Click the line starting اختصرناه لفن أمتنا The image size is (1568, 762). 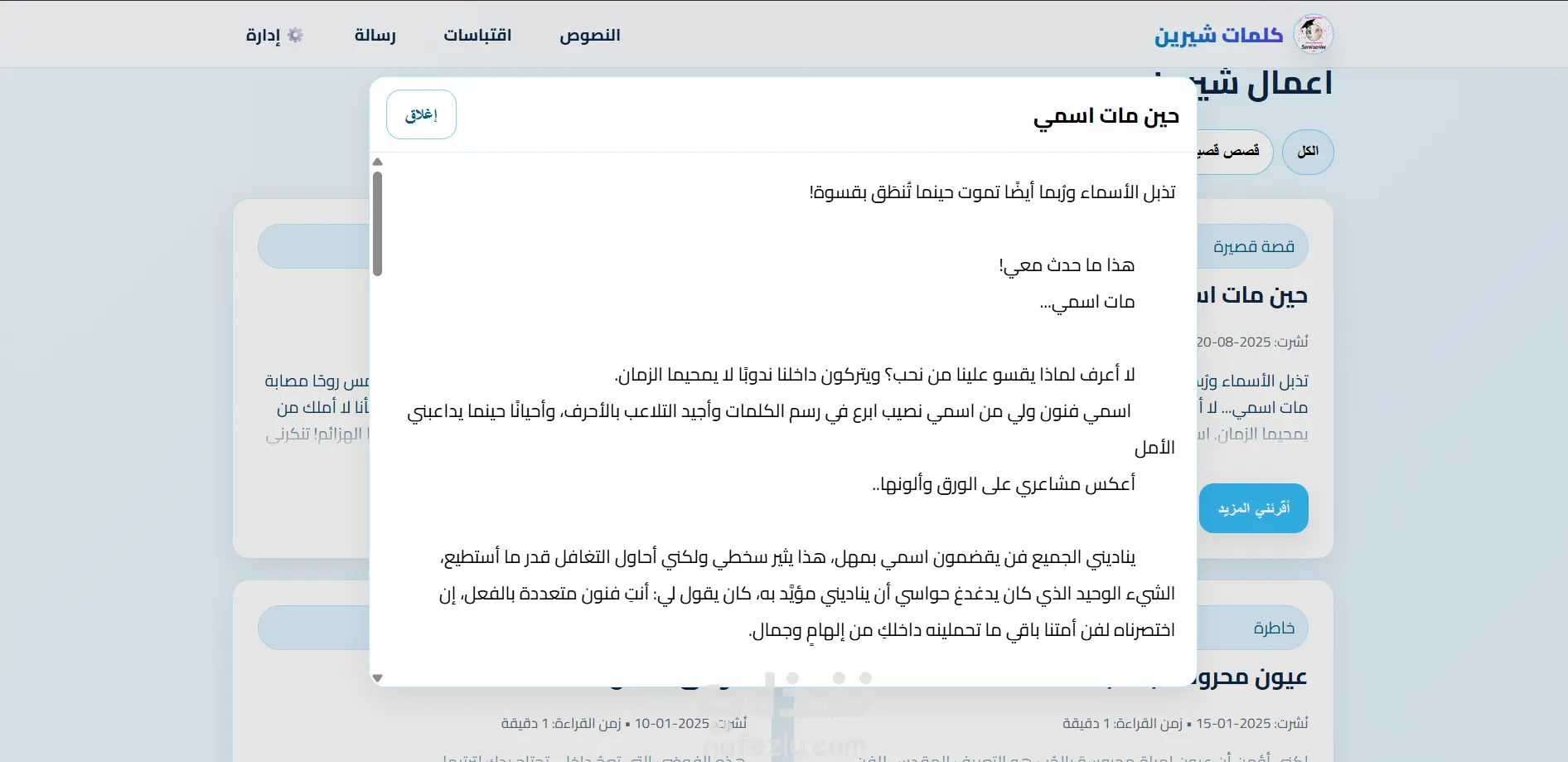pyautogui.click(x=961, y=630)
